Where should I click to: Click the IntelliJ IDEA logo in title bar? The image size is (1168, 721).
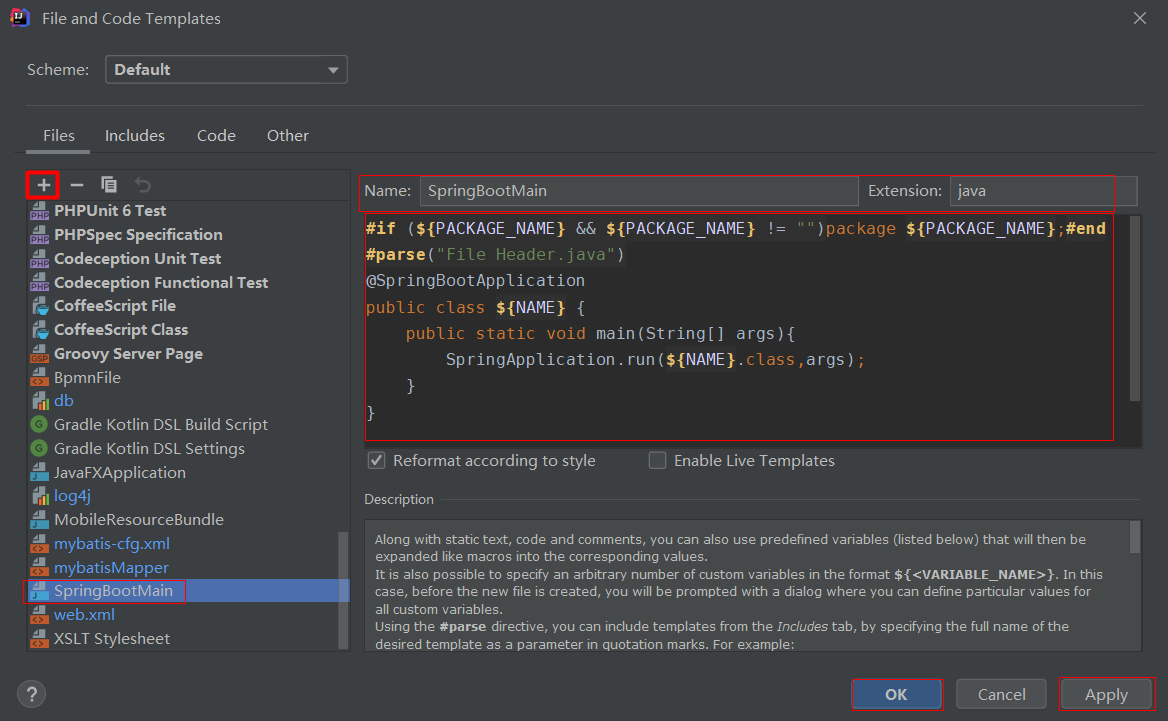tap(20, 18)
